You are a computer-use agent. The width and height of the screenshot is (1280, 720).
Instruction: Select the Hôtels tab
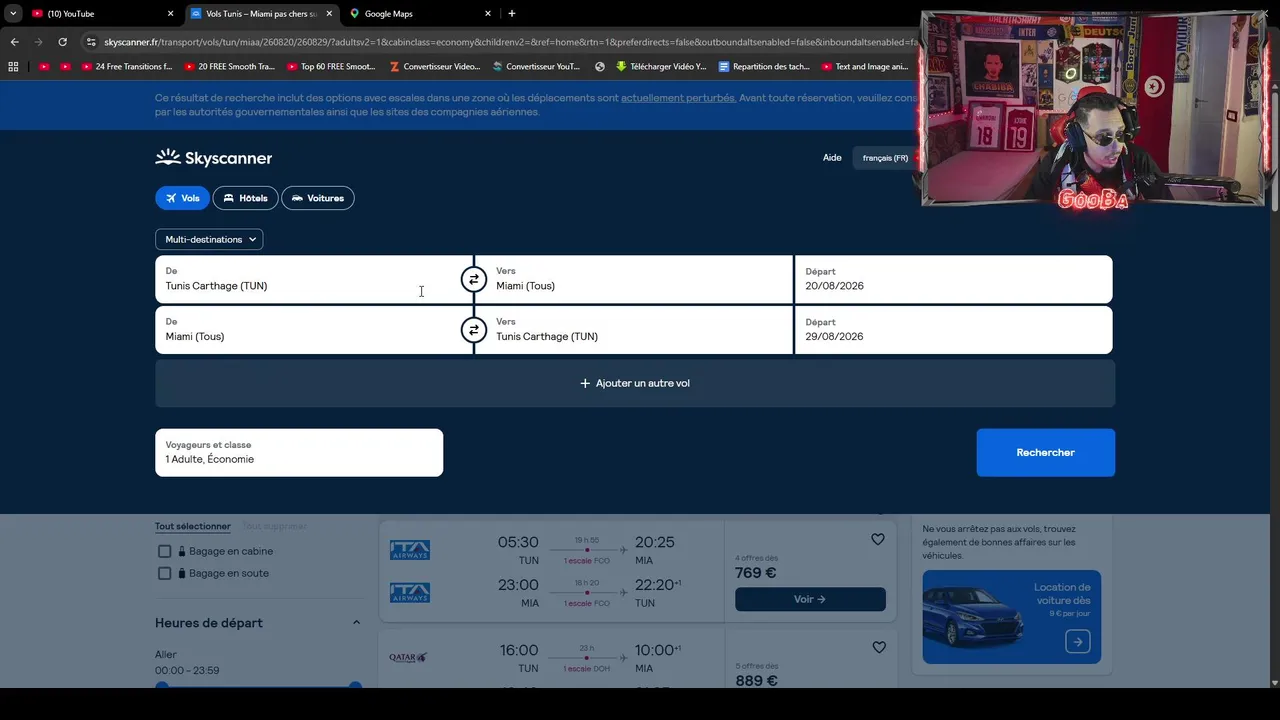click(245, 198)
